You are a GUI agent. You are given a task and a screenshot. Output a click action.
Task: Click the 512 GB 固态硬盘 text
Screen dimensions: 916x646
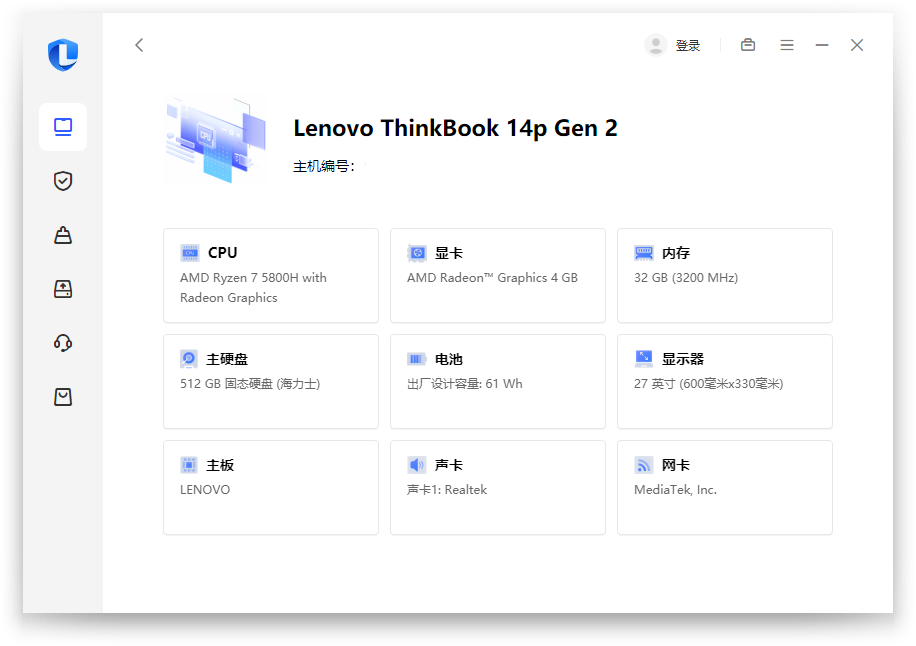pos(250,384)
